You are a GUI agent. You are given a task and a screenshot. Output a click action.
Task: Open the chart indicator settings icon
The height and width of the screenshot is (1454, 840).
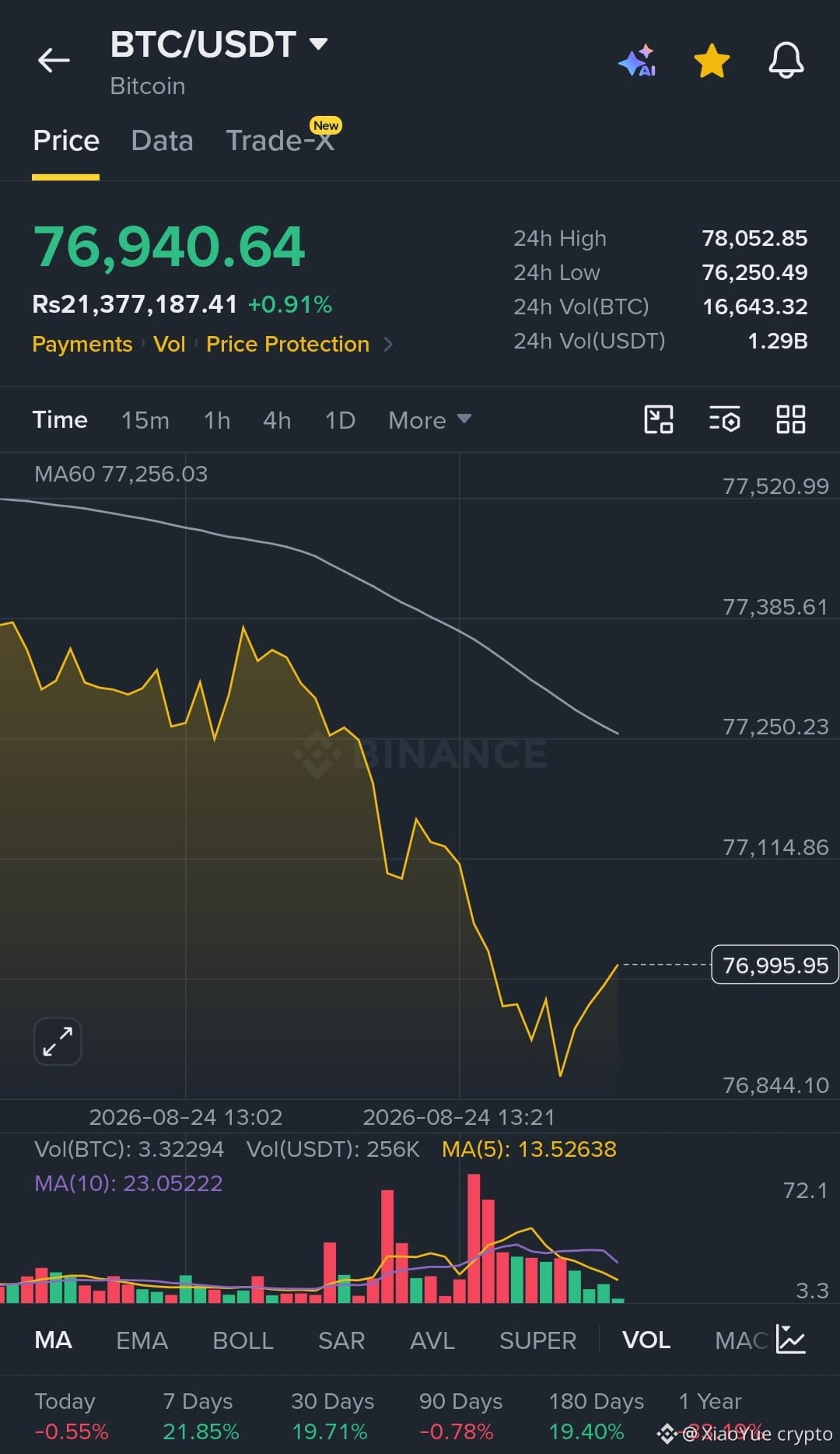(x=725, y=419)
